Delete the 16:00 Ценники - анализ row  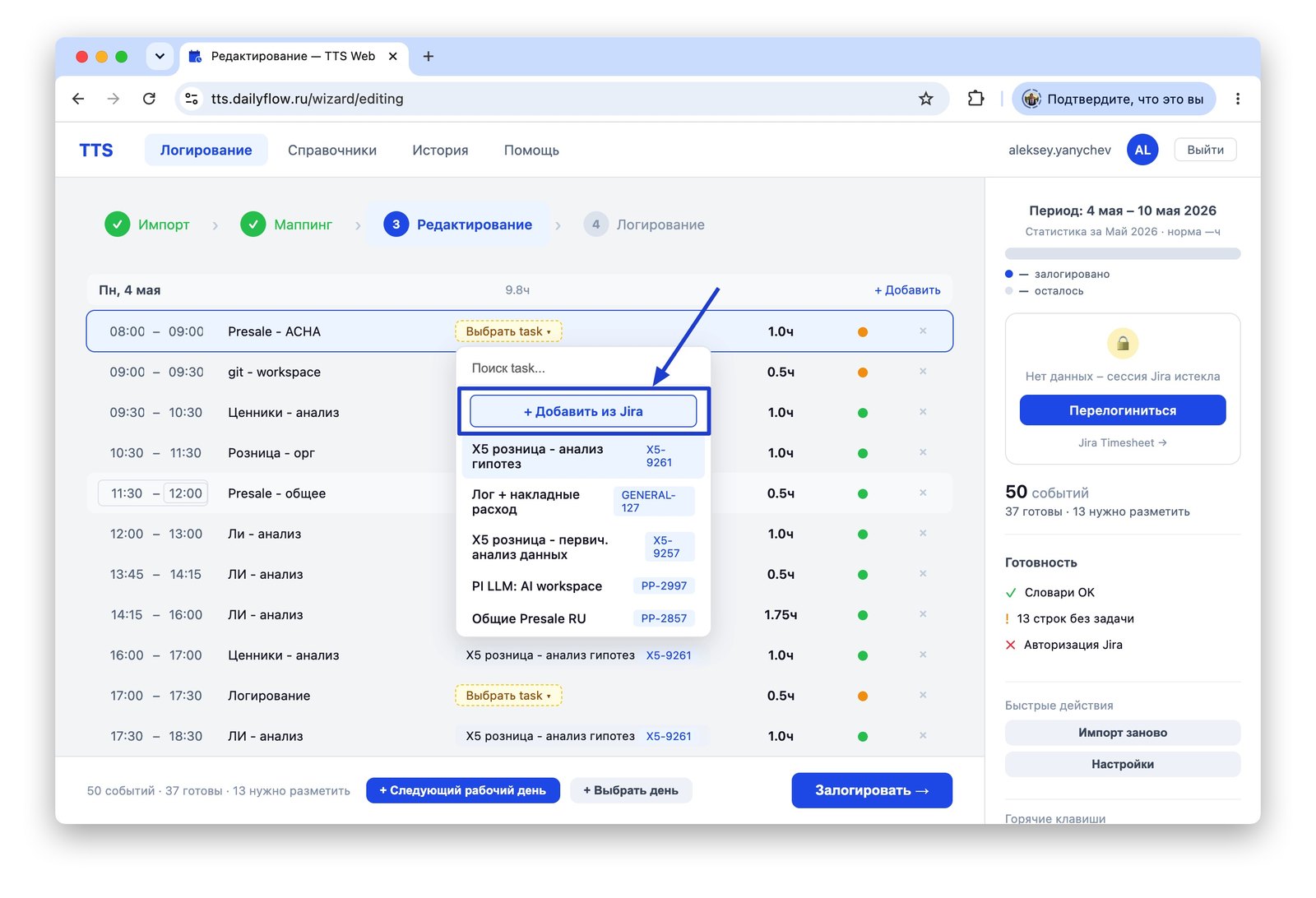[923, 655]
